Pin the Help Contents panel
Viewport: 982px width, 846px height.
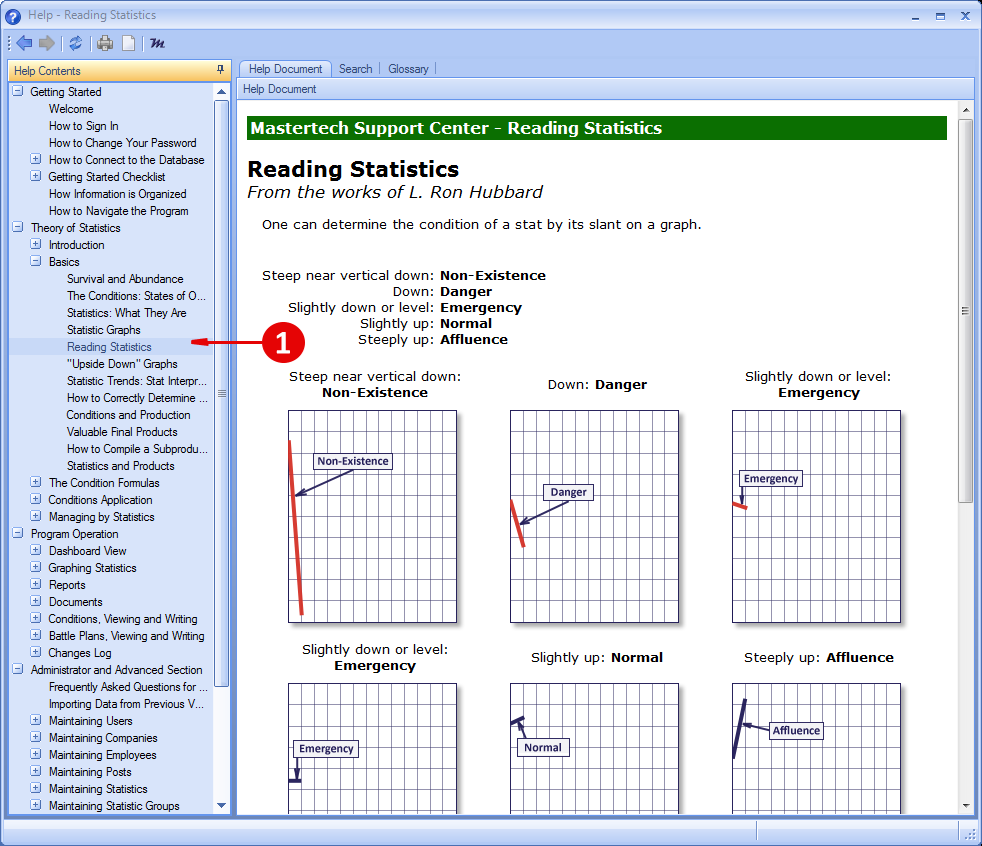(x=220, y=70)
